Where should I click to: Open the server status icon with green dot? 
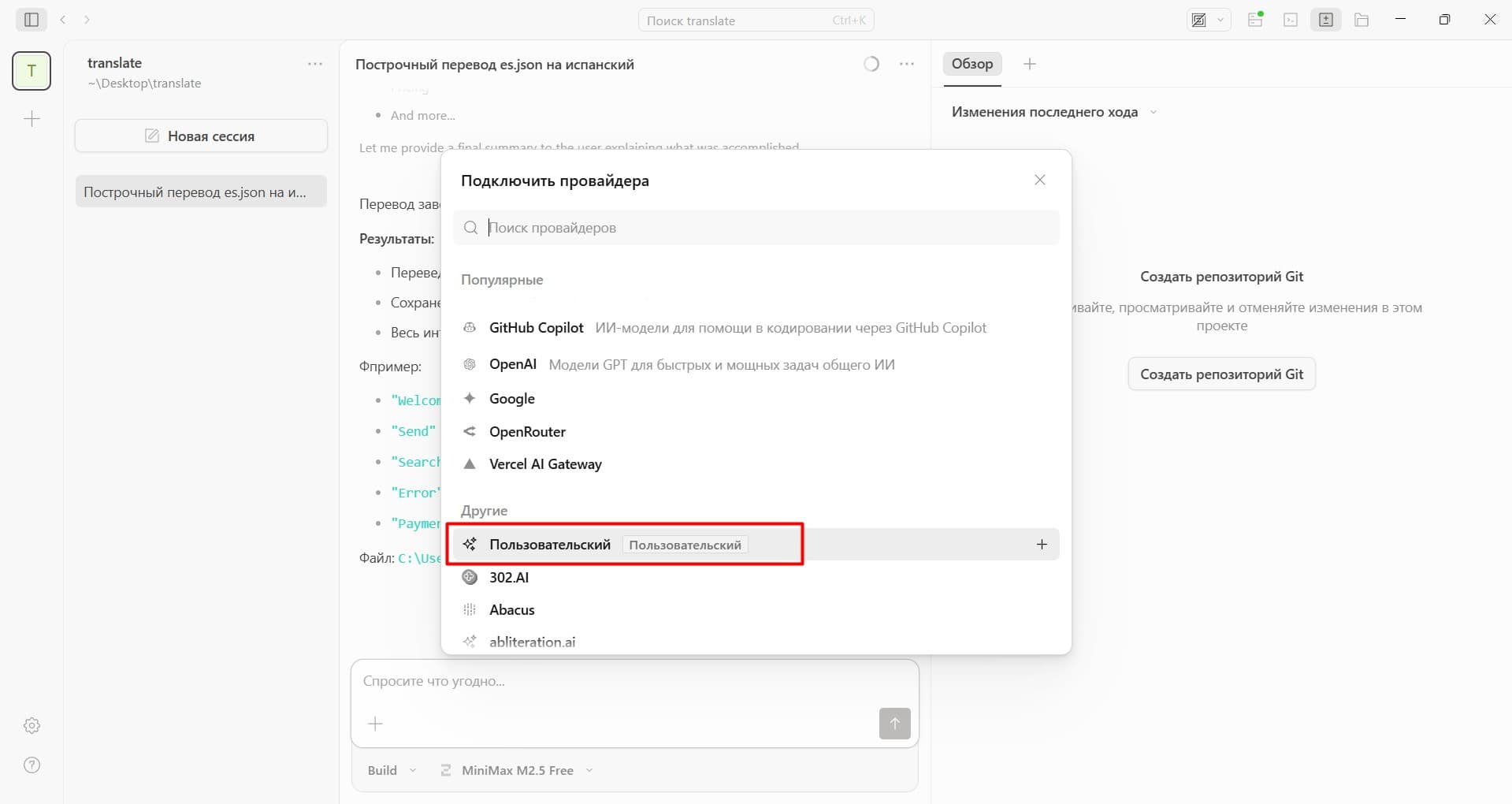(x=1256, y=20)
